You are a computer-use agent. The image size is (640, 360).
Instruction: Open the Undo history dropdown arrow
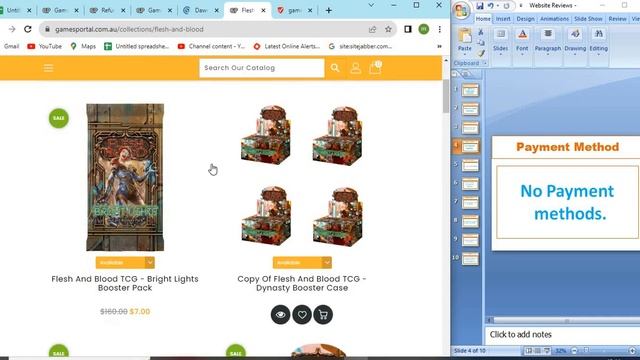(x=498, y=6)
